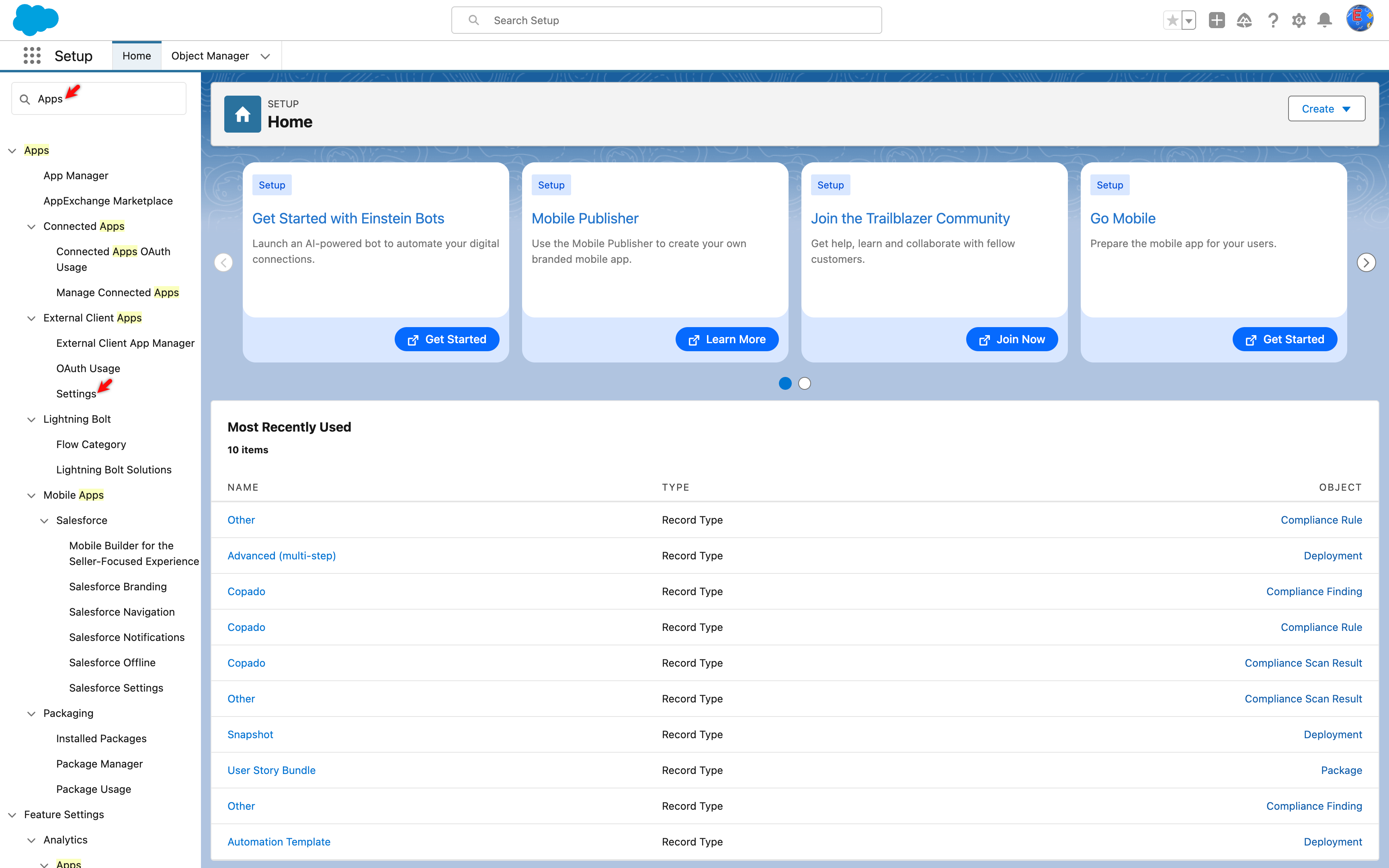Click the Salesforce cloud logo
The width and height of the screenshot is (1389, 868).
36,20
